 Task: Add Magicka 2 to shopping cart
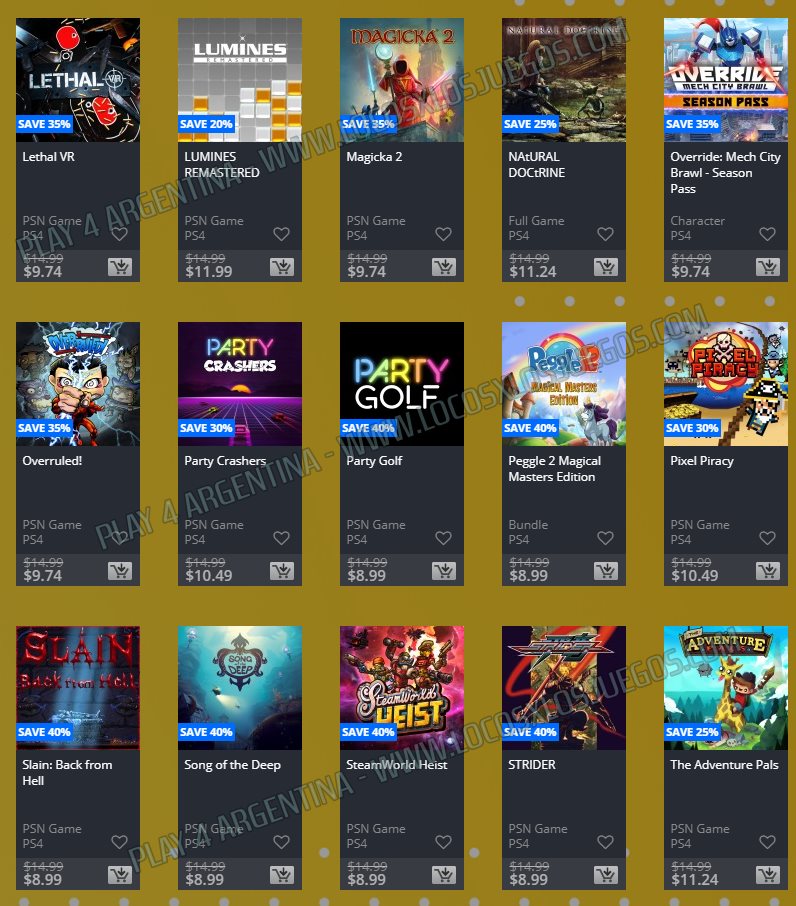coord(444,267)
